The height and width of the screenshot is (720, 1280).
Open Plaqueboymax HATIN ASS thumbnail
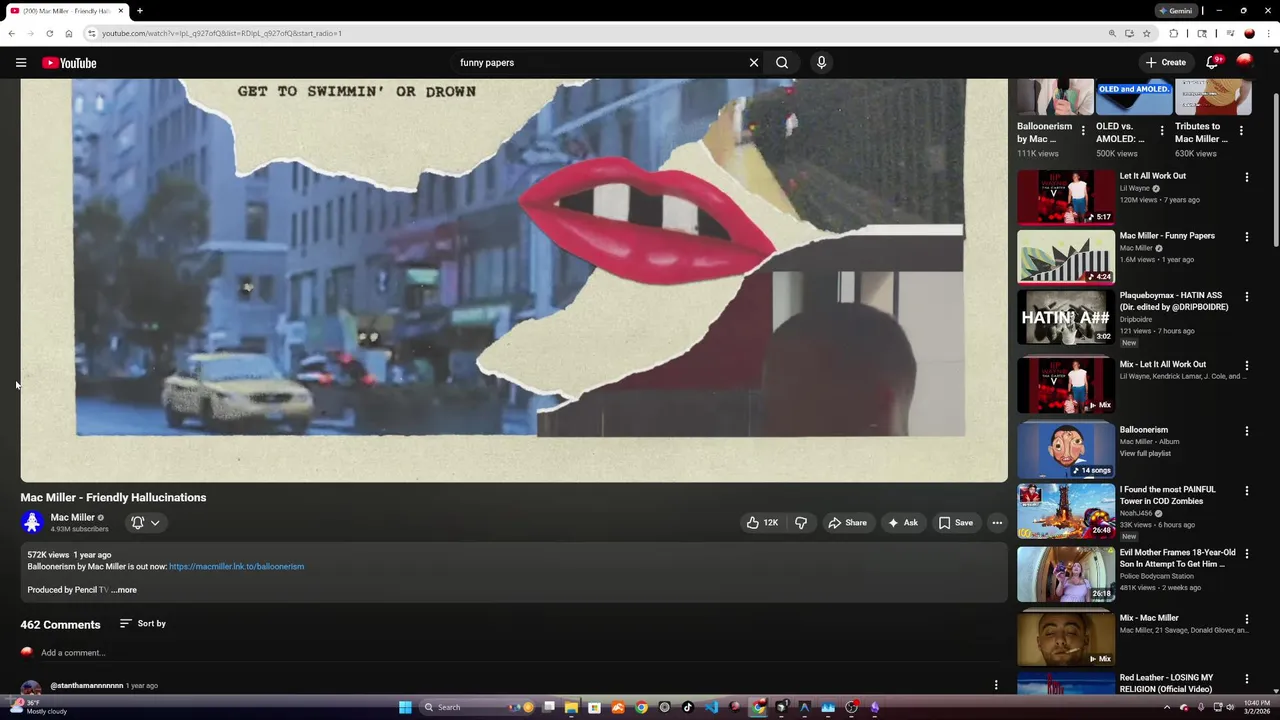[x=1066, y=317]
